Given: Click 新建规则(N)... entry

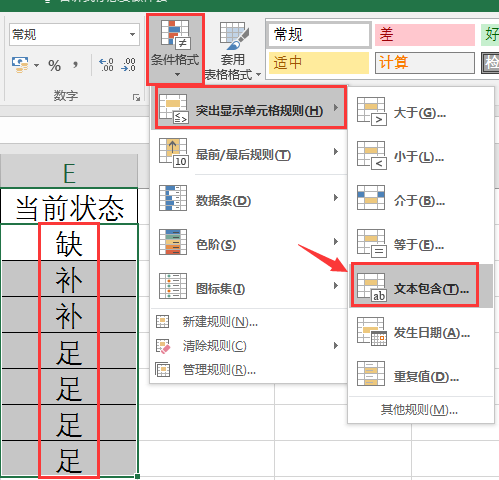Looking at the screenshot, I should pyautogui.click(x=248, y=322).
